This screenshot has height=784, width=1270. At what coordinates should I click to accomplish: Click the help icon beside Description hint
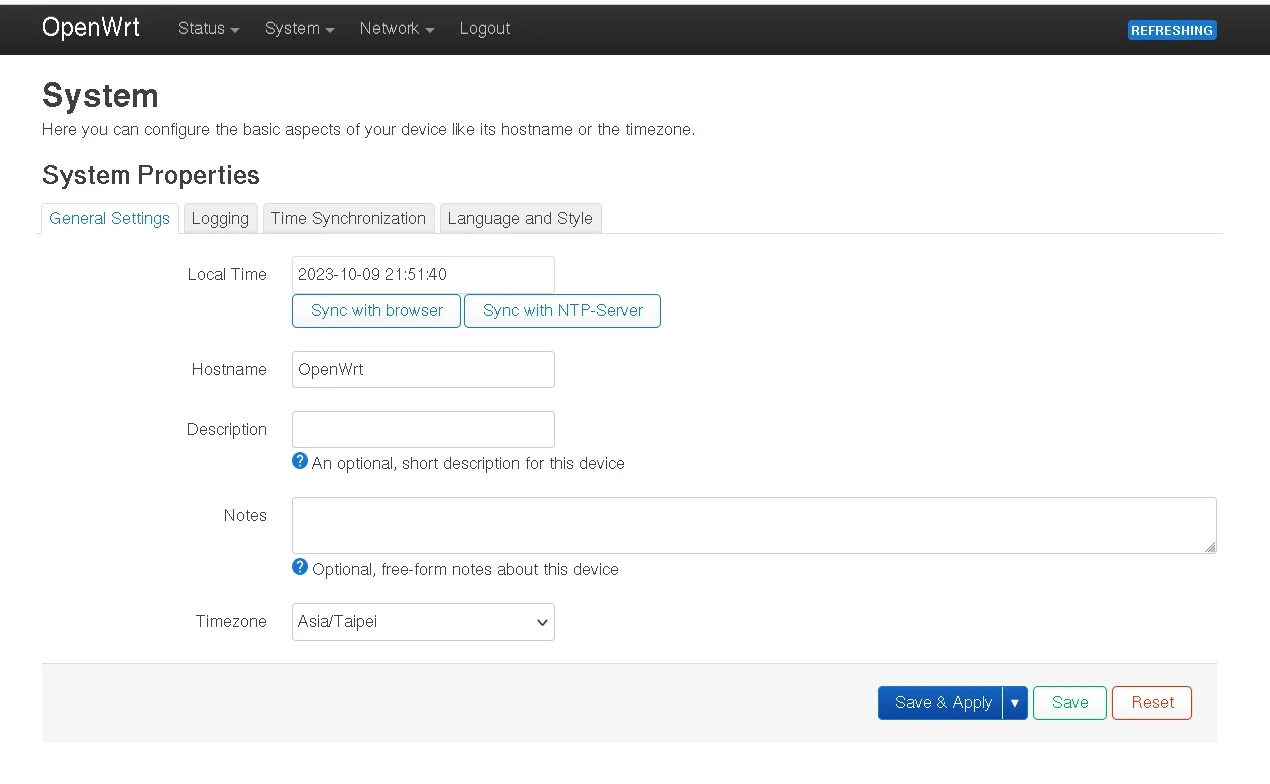pyautogui.click(x=300, y=461)
